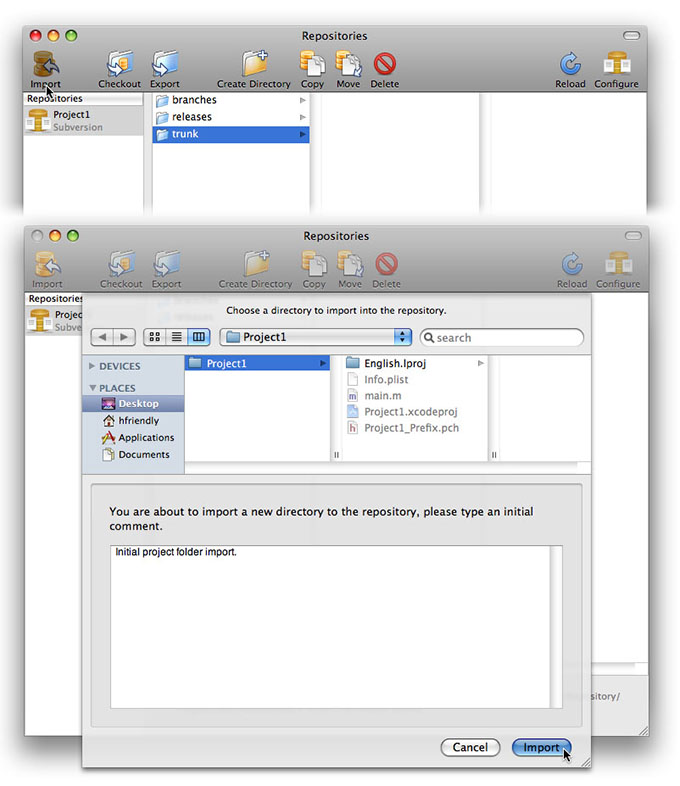
Task: Click dimmed Copy icon in bottom window
Action: 314,264
